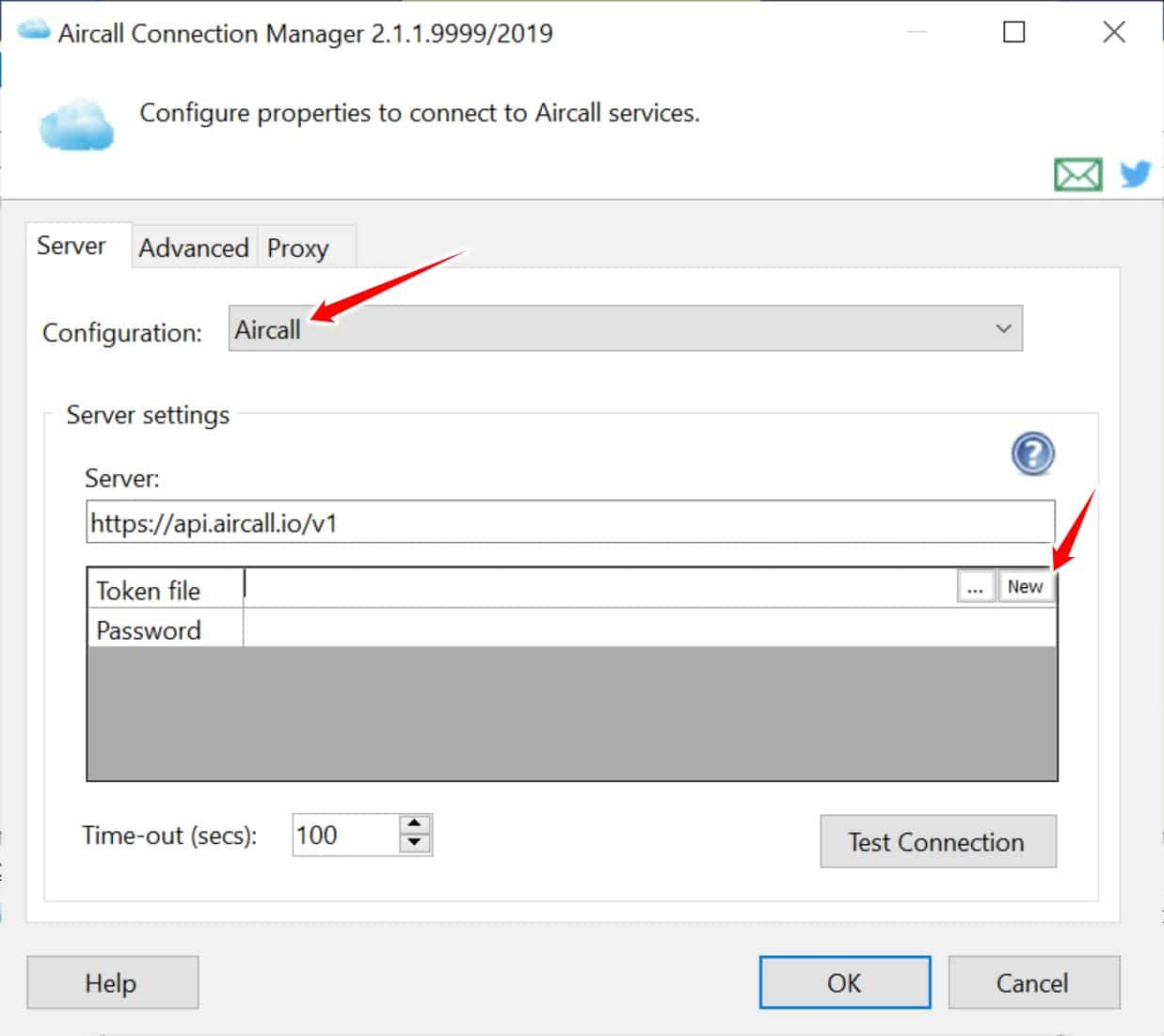
Task: Click the Token file value field
Action: point(599,587)
